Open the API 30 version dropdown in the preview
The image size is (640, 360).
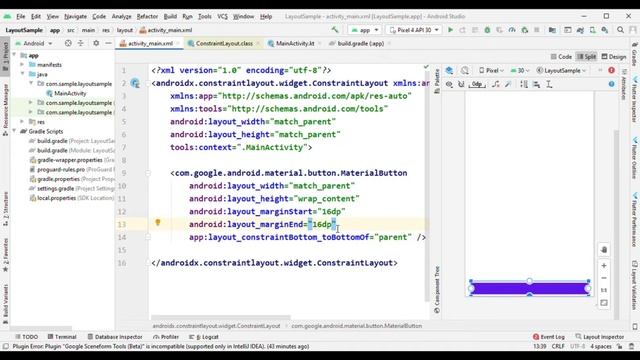pos(520,70)
